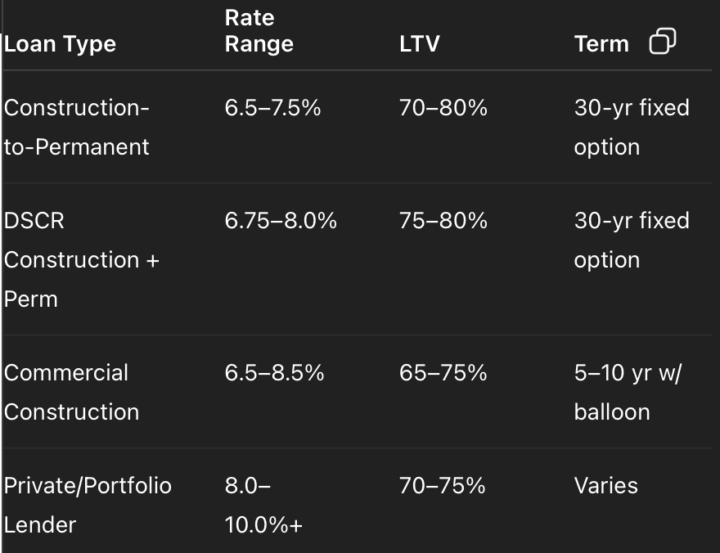Click the 6.75–8.0% rate cell
Viewport: 720px width, 553px height.
tap(281, 221)
